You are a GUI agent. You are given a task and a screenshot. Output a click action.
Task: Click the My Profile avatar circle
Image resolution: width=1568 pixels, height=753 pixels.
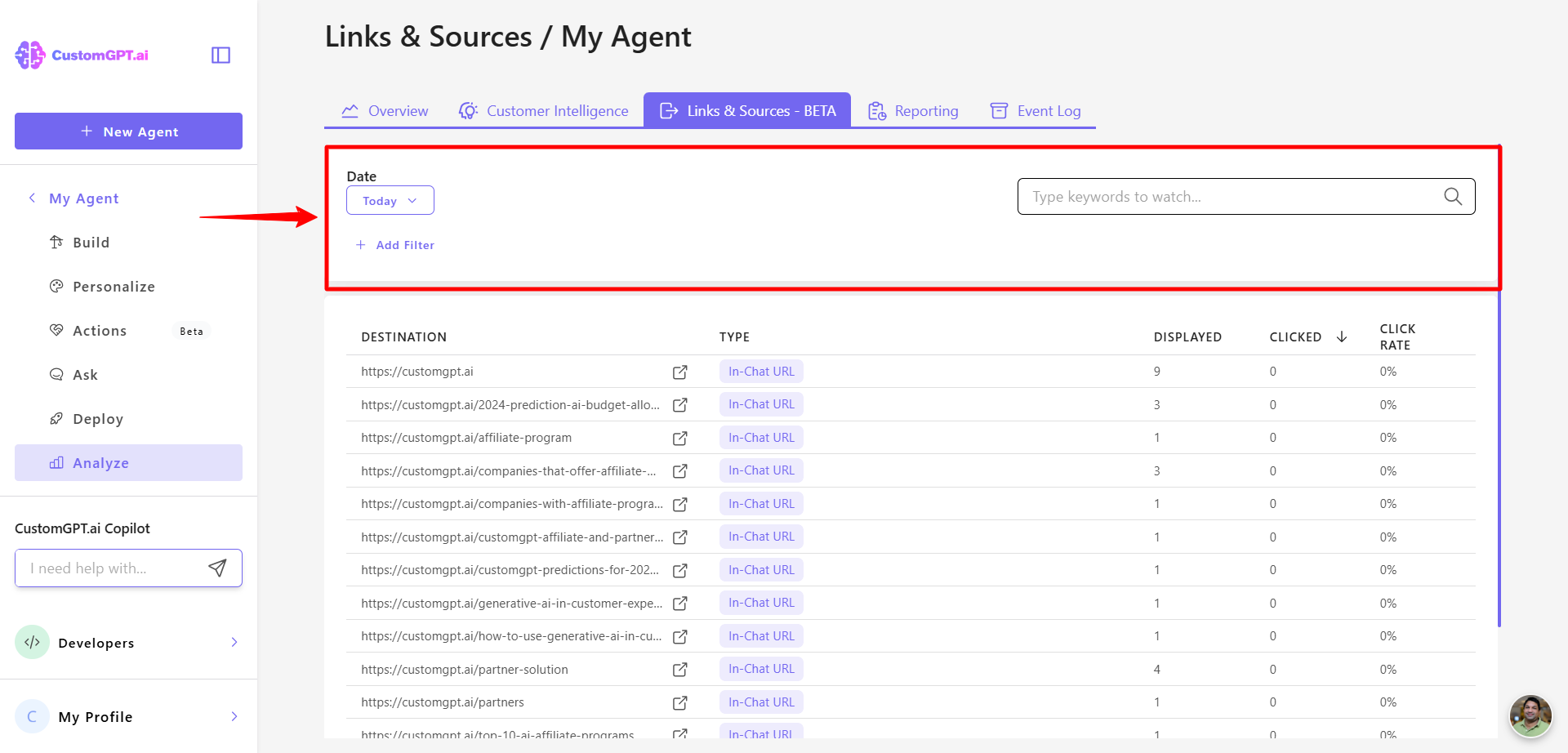click(32, 717)
